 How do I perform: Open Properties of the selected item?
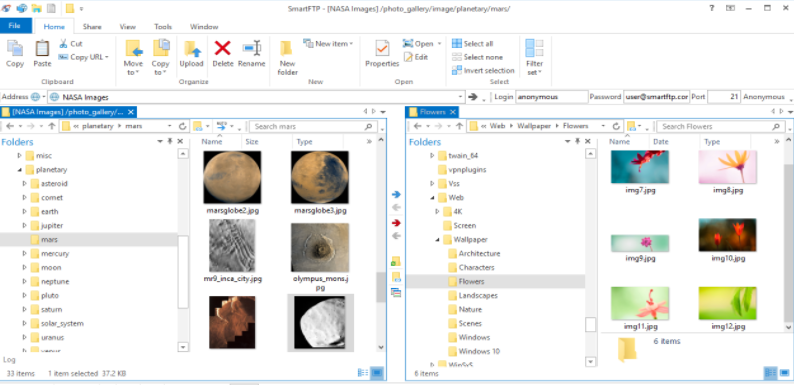[x=382, y=53]
